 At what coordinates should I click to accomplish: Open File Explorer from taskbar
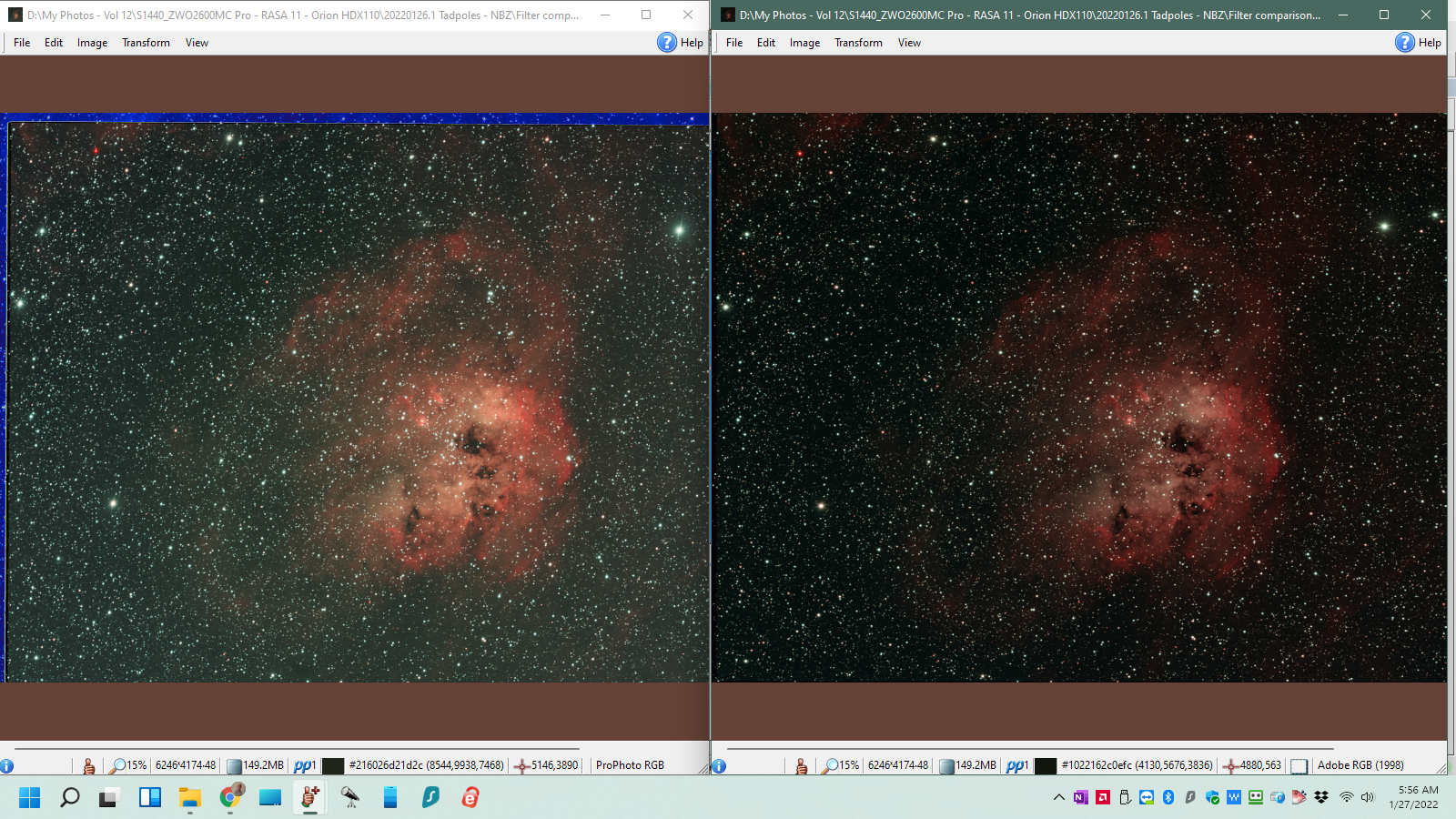[190, 798]
